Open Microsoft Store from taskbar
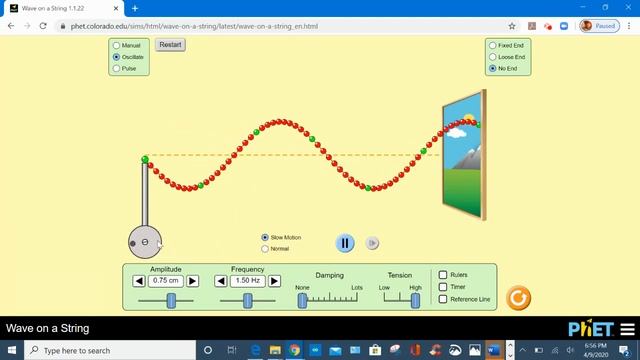This screenshot has height=360, width=640. 375,350
